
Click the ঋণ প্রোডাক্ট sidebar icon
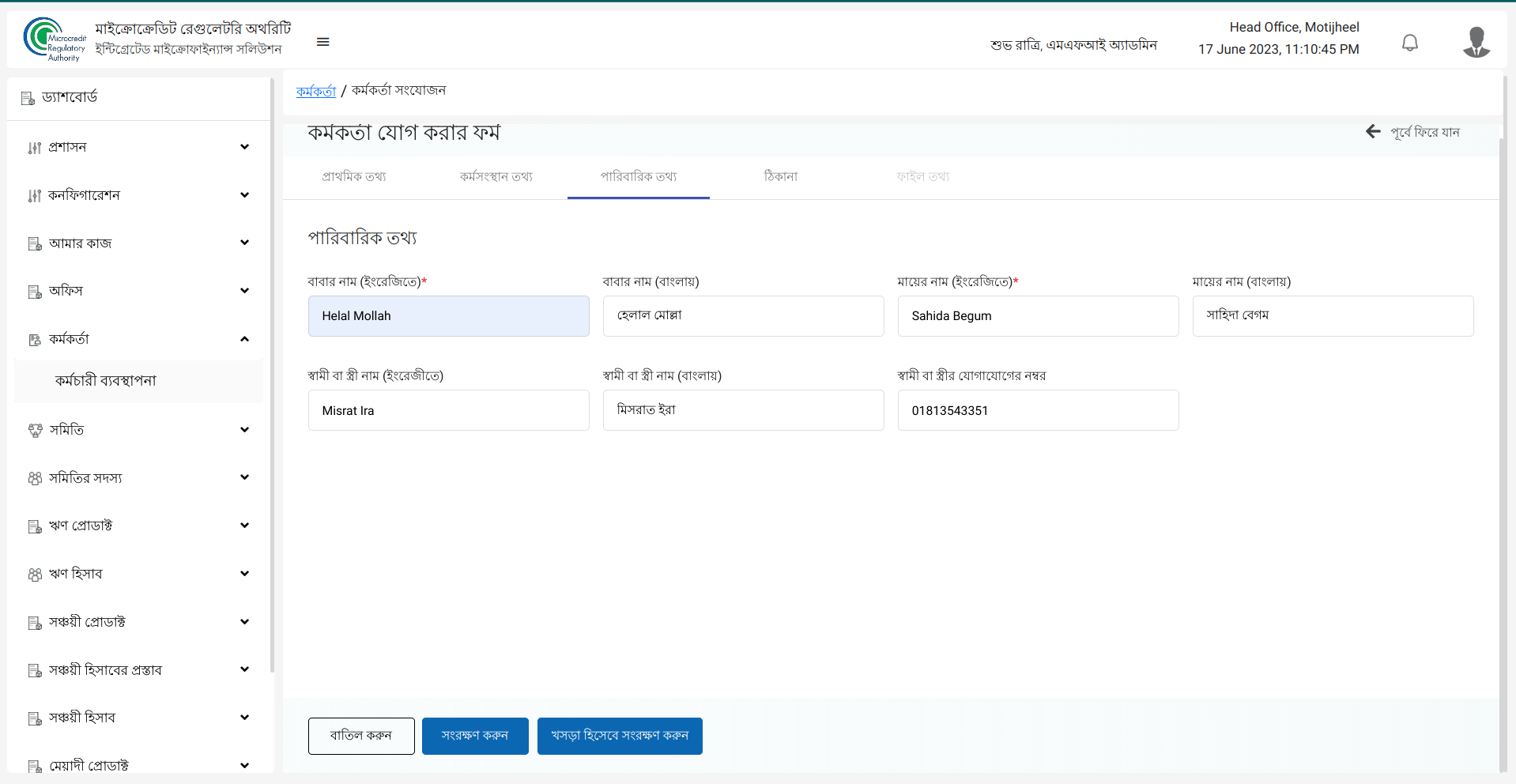(35, 526)
